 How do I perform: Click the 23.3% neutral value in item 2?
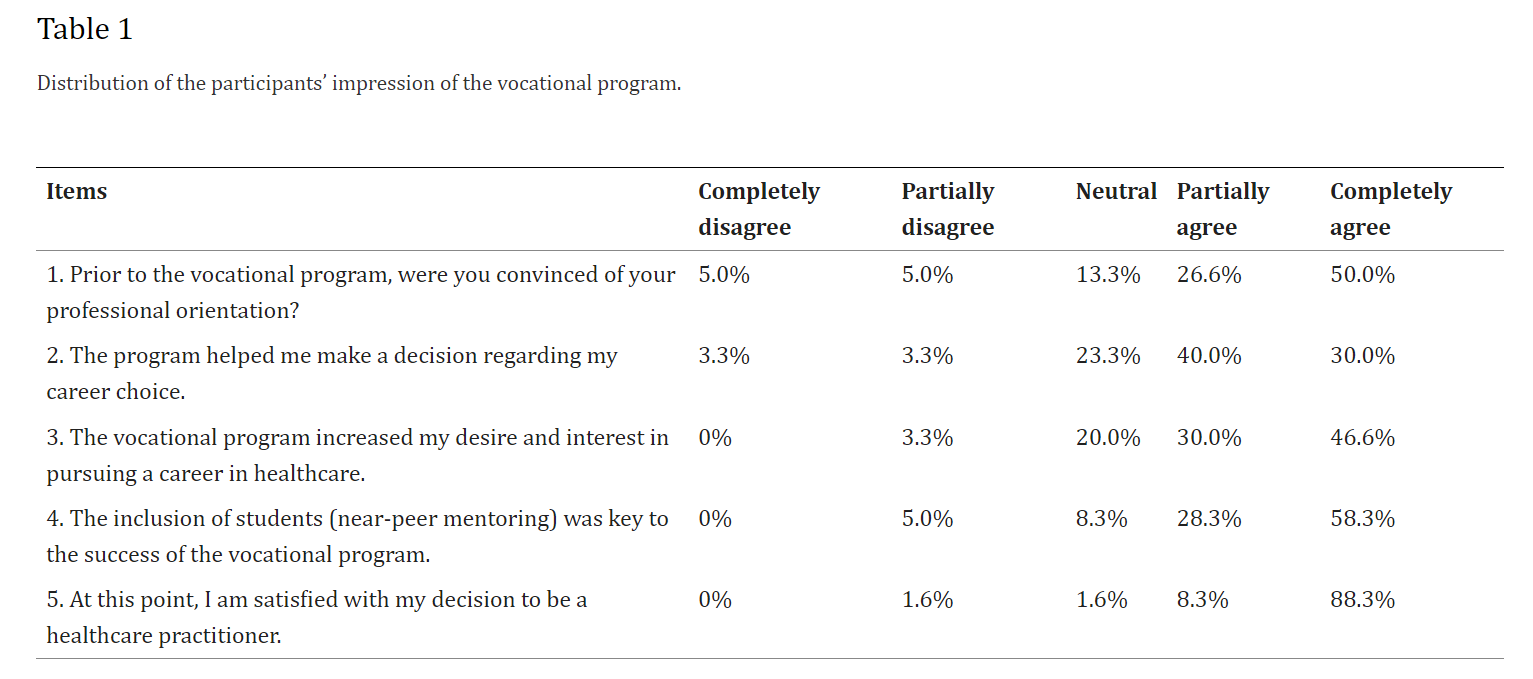(x=1108, y=356)
